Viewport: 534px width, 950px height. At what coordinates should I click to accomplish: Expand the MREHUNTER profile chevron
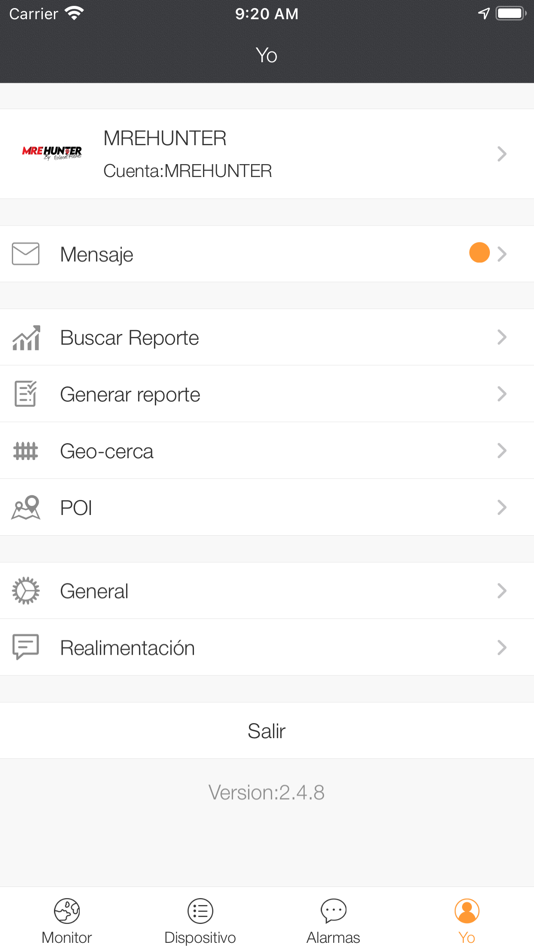click(x=502, y=154)
